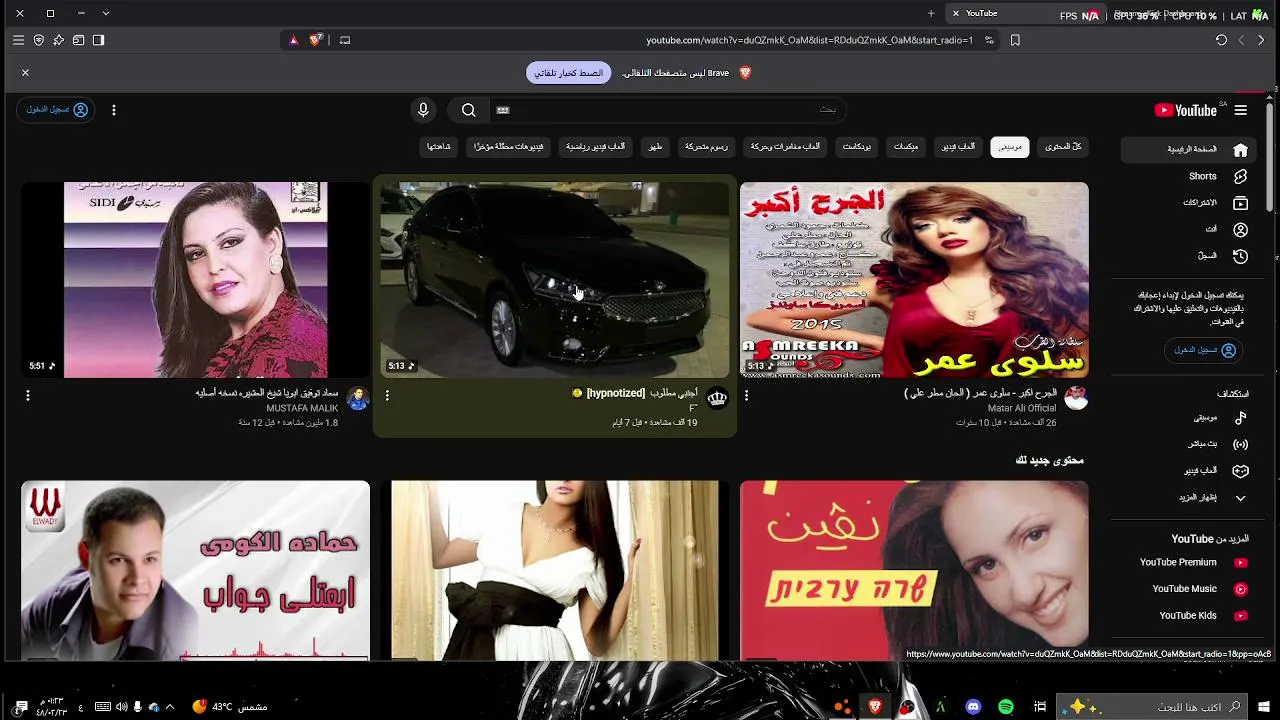Click 'الضبط كخيار تلقائي' in the Brave infobar
The width and height of the screenshot is (1280, 720).
[x=569, y=73]
